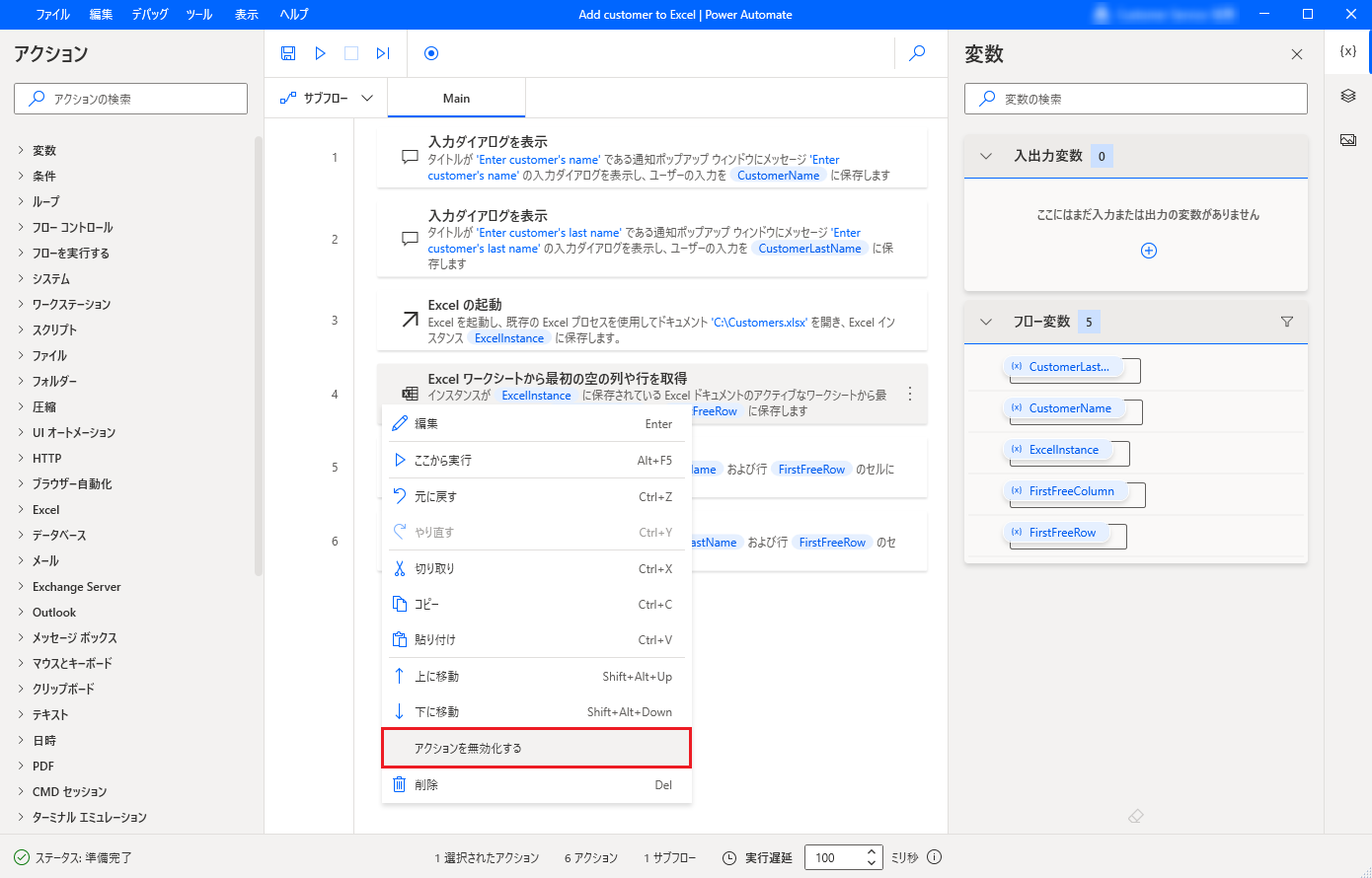Add new input/output variable plus icon
Screen dimensions: 1372x878
(x=1149, y=251)
